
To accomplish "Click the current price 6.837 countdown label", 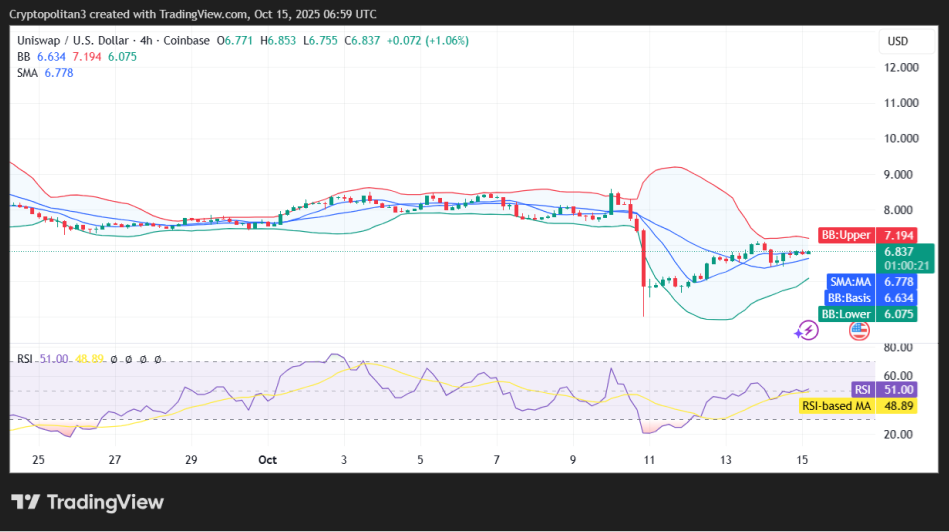I will coord(904,258).
